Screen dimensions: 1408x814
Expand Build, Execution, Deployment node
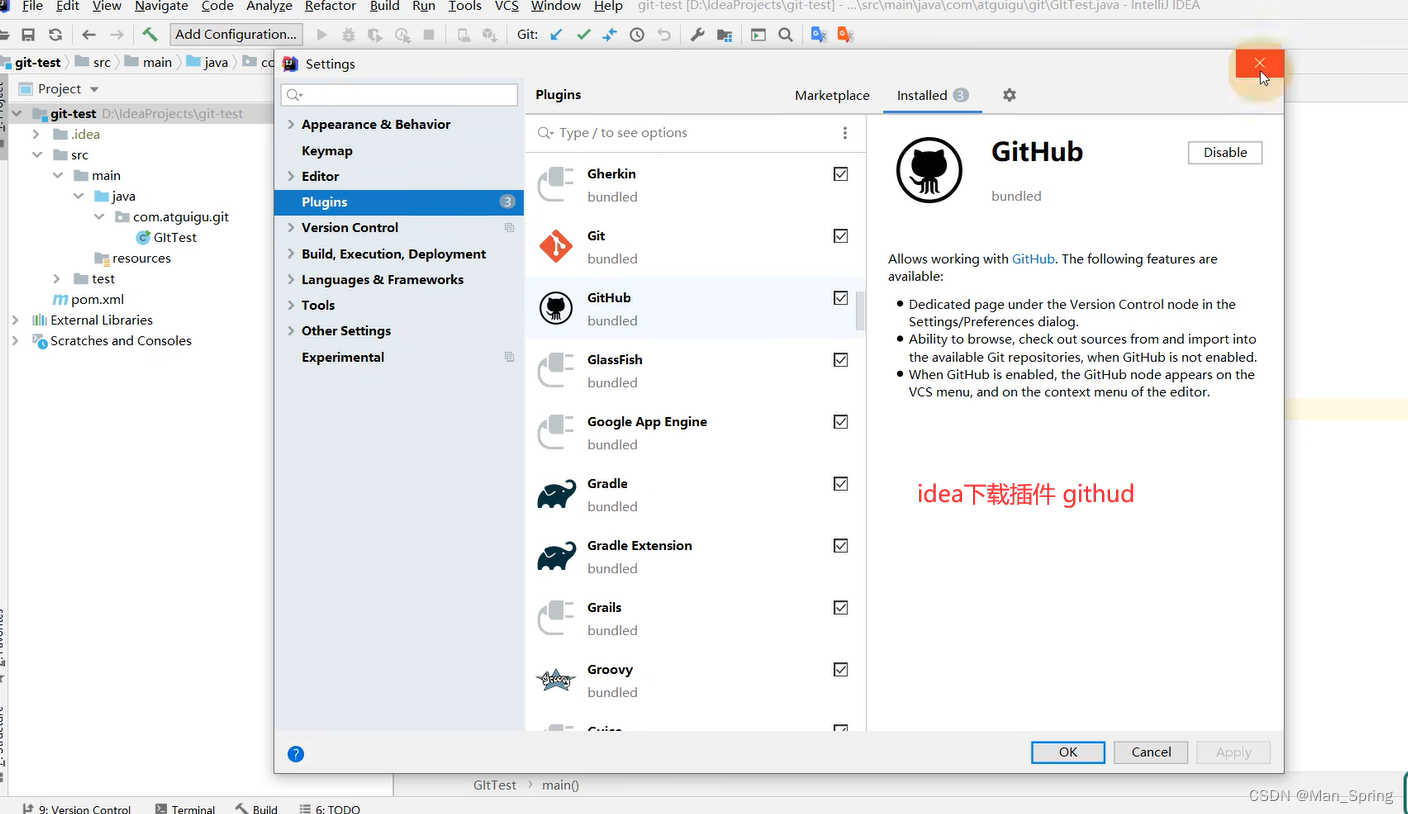291,254
